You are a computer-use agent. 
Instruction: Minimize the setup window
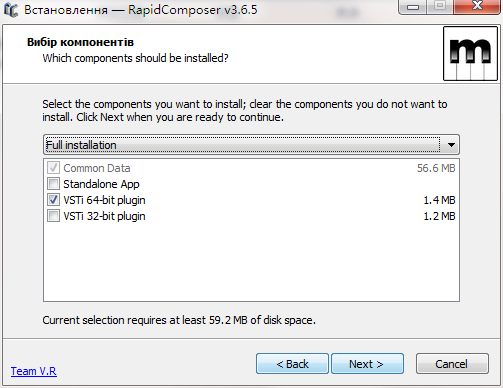click(413, 7)
